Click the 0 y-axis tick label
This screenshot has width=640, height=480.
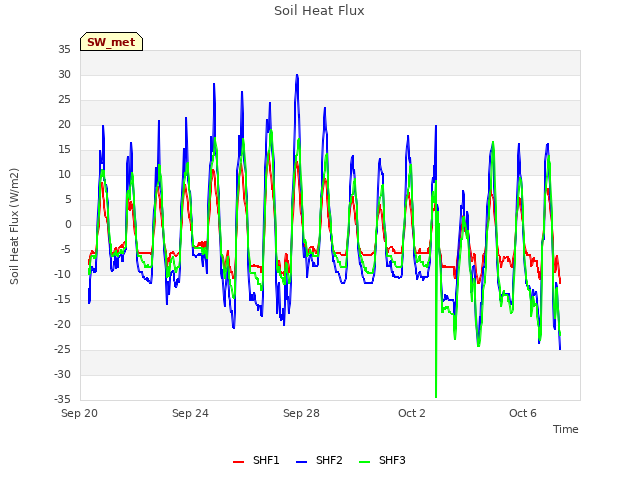point(68,224)
